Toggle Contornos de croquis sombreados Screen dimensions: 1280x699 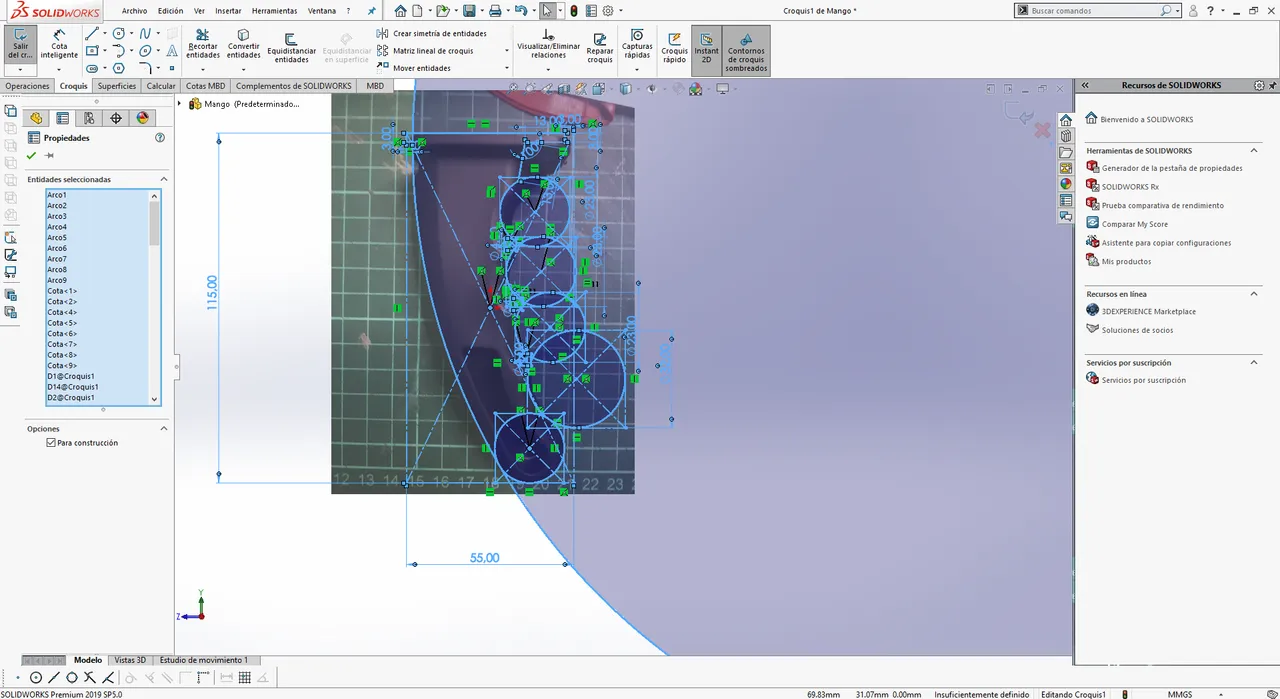coord(746,50)
